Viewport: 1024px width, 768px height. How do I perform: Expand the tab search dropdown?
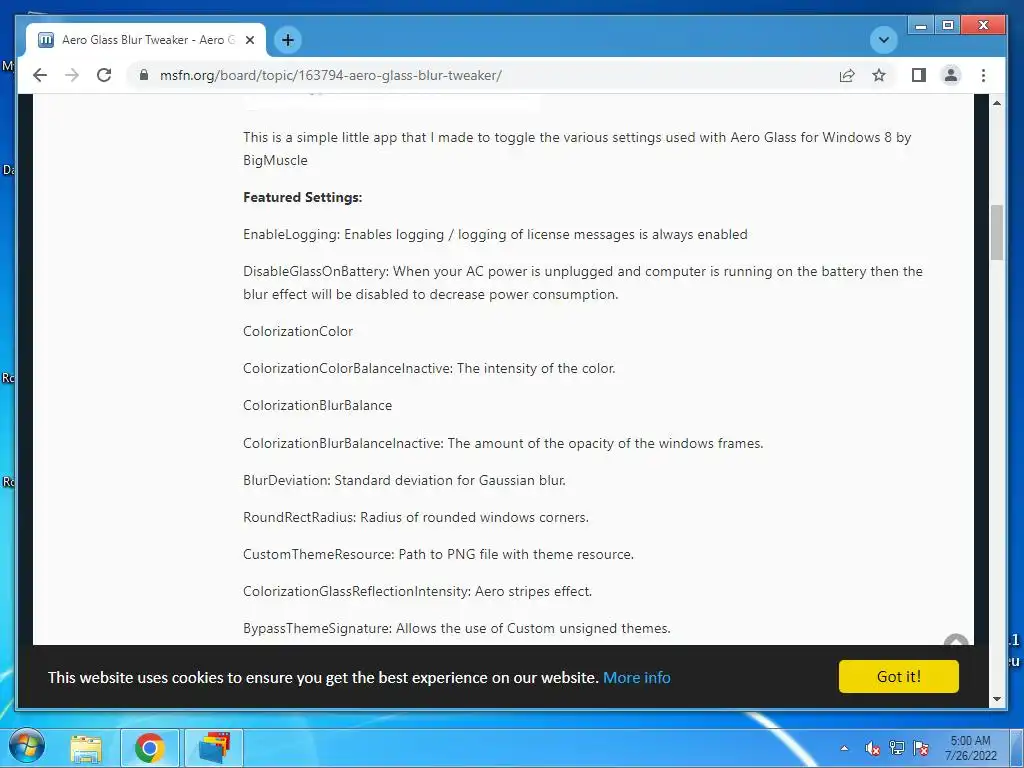click(884, 40)
